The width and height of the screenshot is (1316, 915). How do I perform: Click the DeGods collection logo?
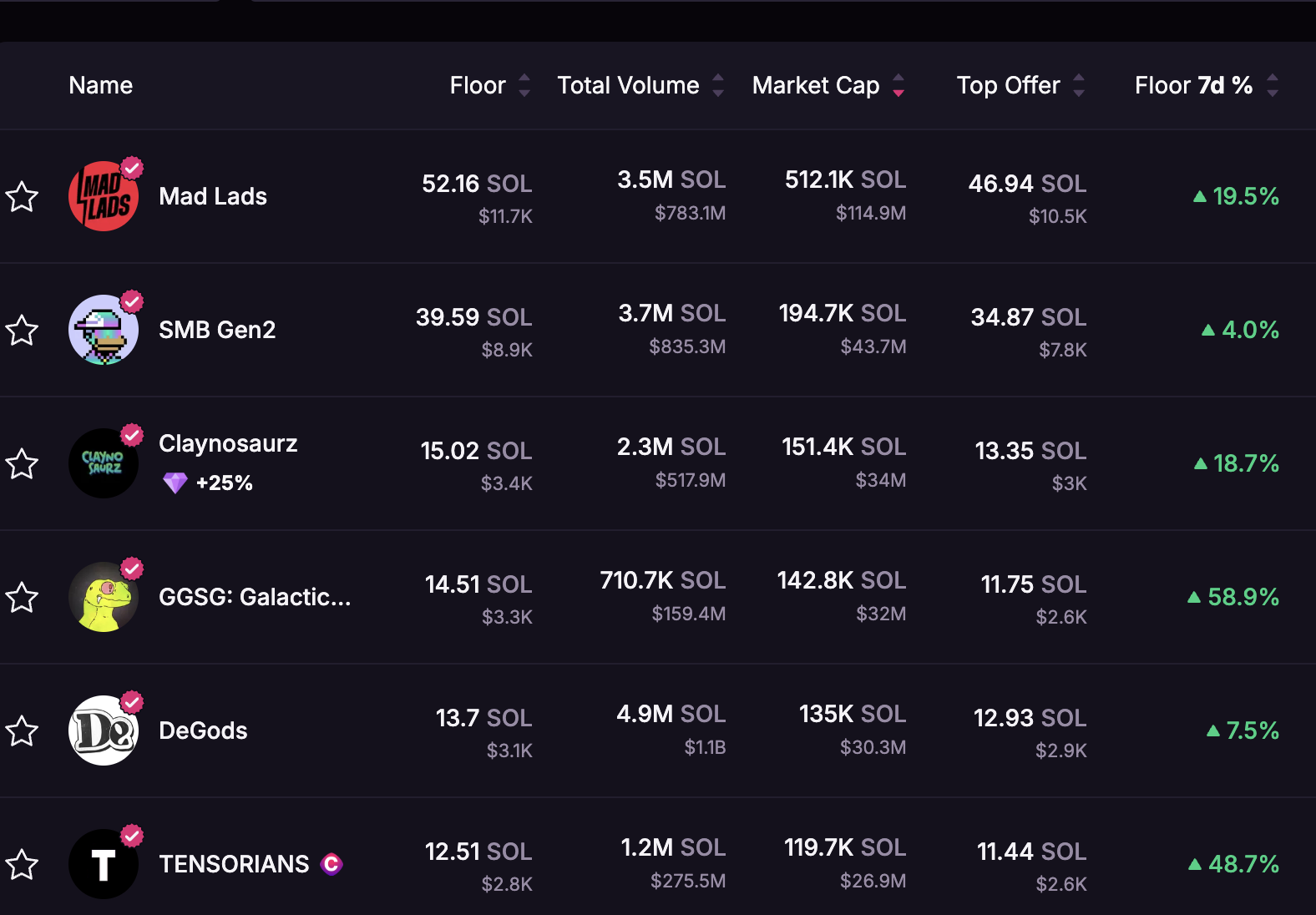104,730
